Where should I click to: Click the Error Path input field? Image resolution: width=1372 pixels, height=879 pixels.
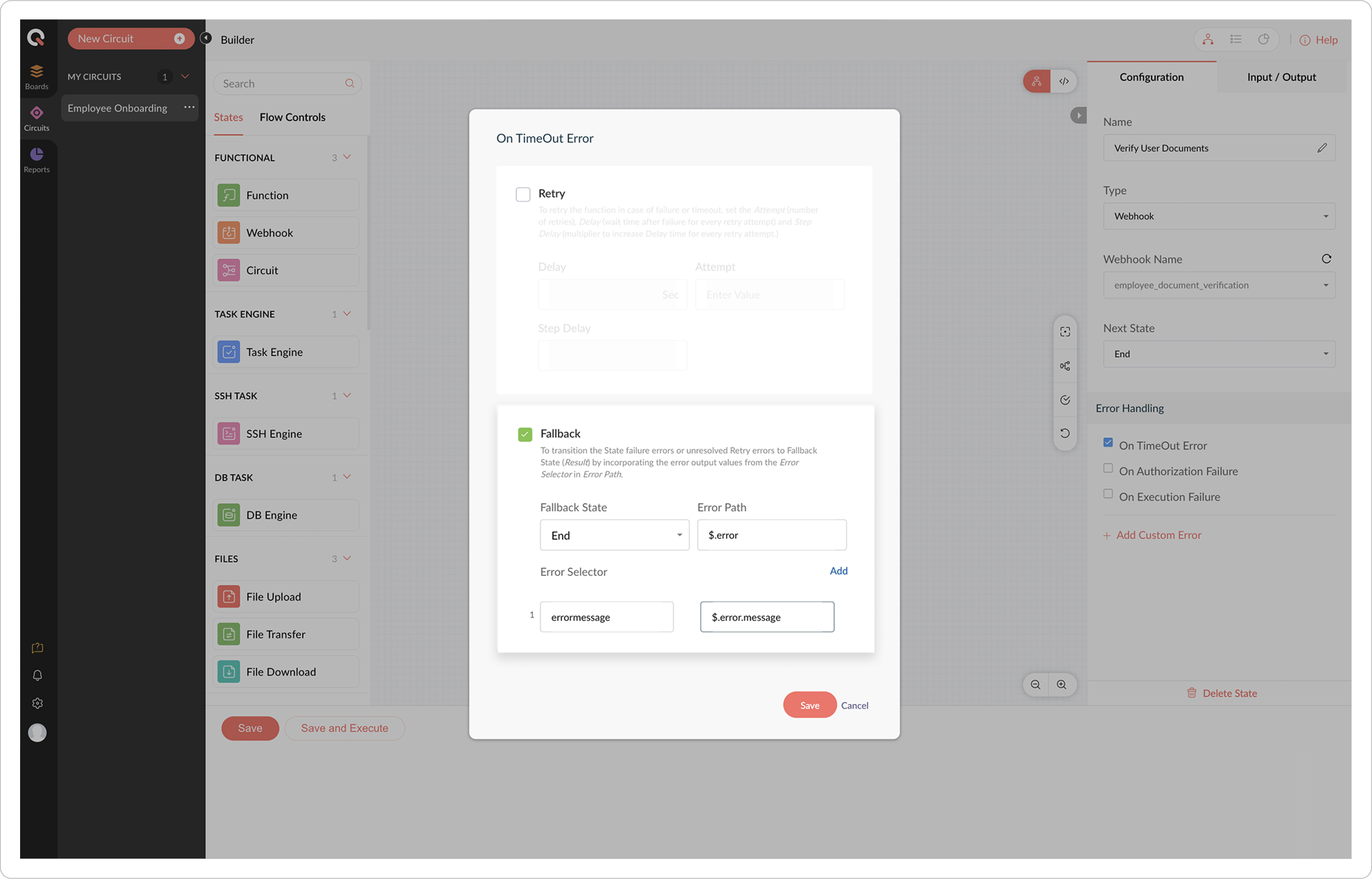click(772, 535)
